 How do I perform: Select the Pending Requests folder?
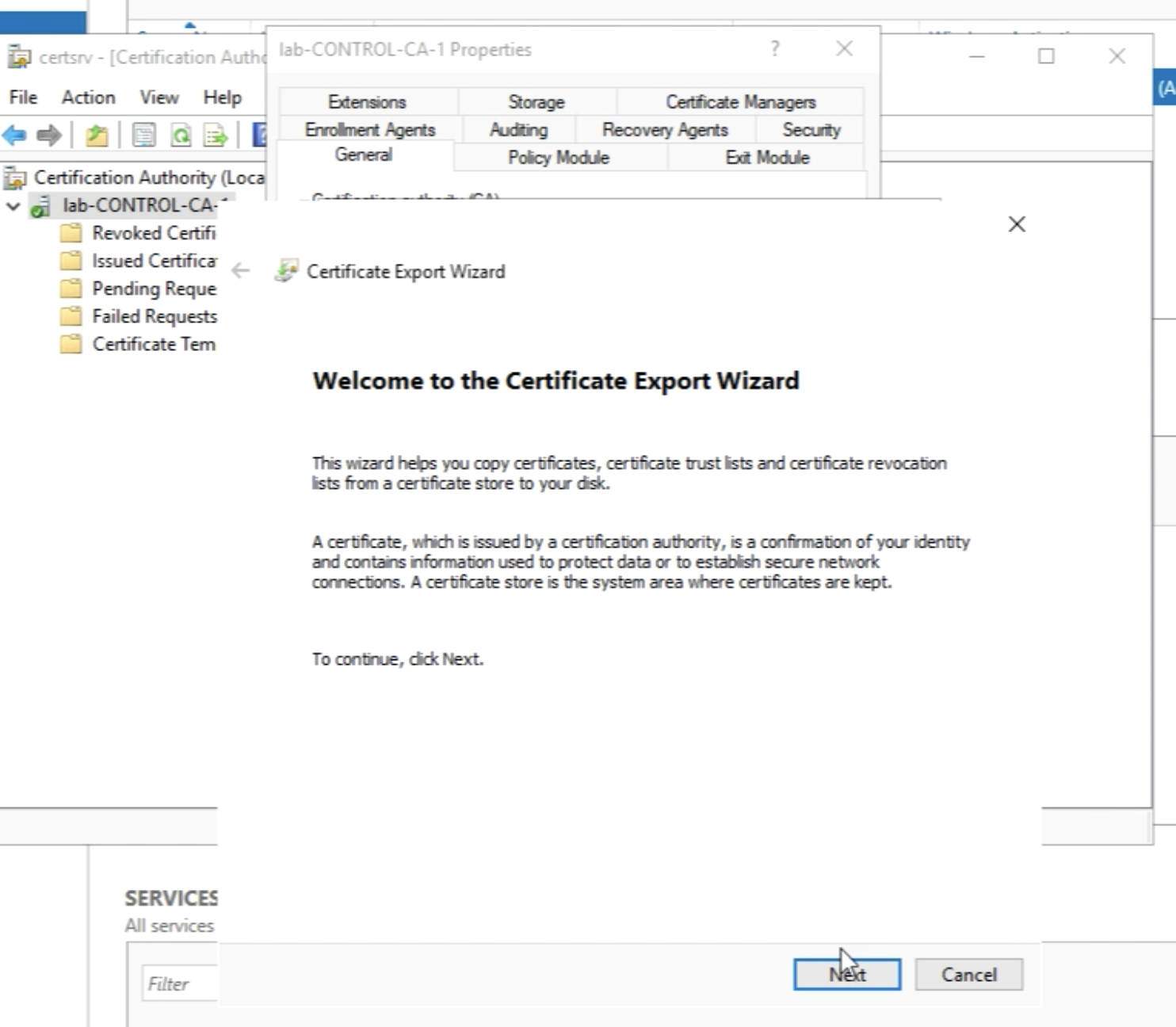tap(153, 288)
